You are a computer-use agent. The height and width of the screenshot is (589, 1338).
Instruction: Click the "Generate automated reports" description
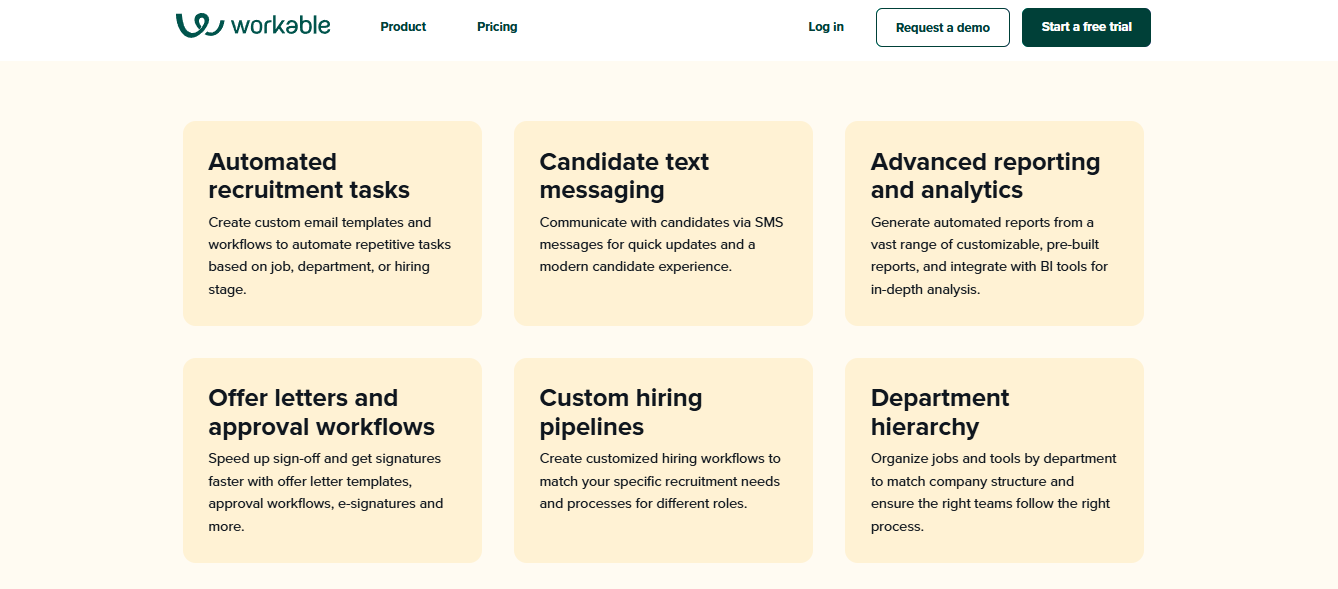click(989, 256)
